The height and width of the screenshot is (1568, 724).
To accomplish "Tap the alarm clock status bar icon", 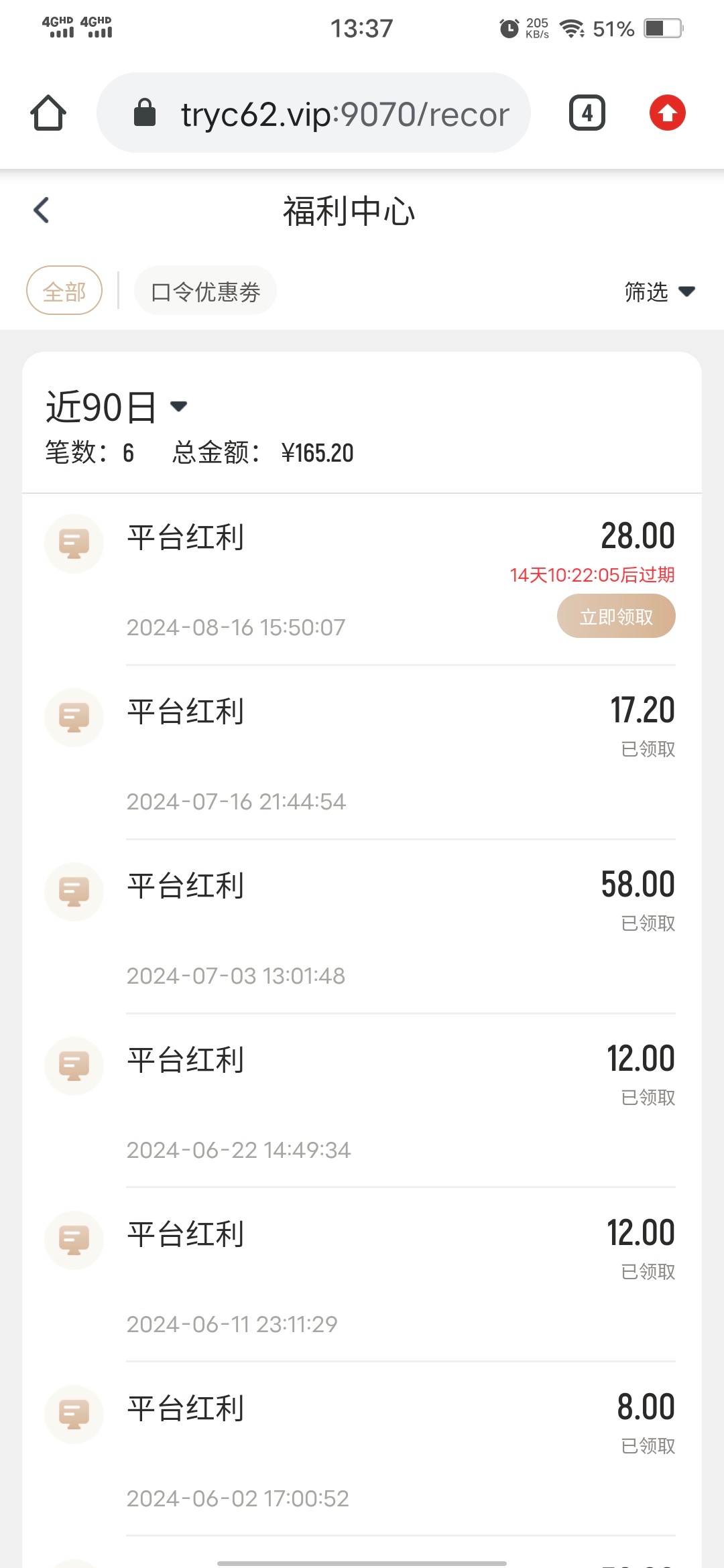I will coord(509,28).
